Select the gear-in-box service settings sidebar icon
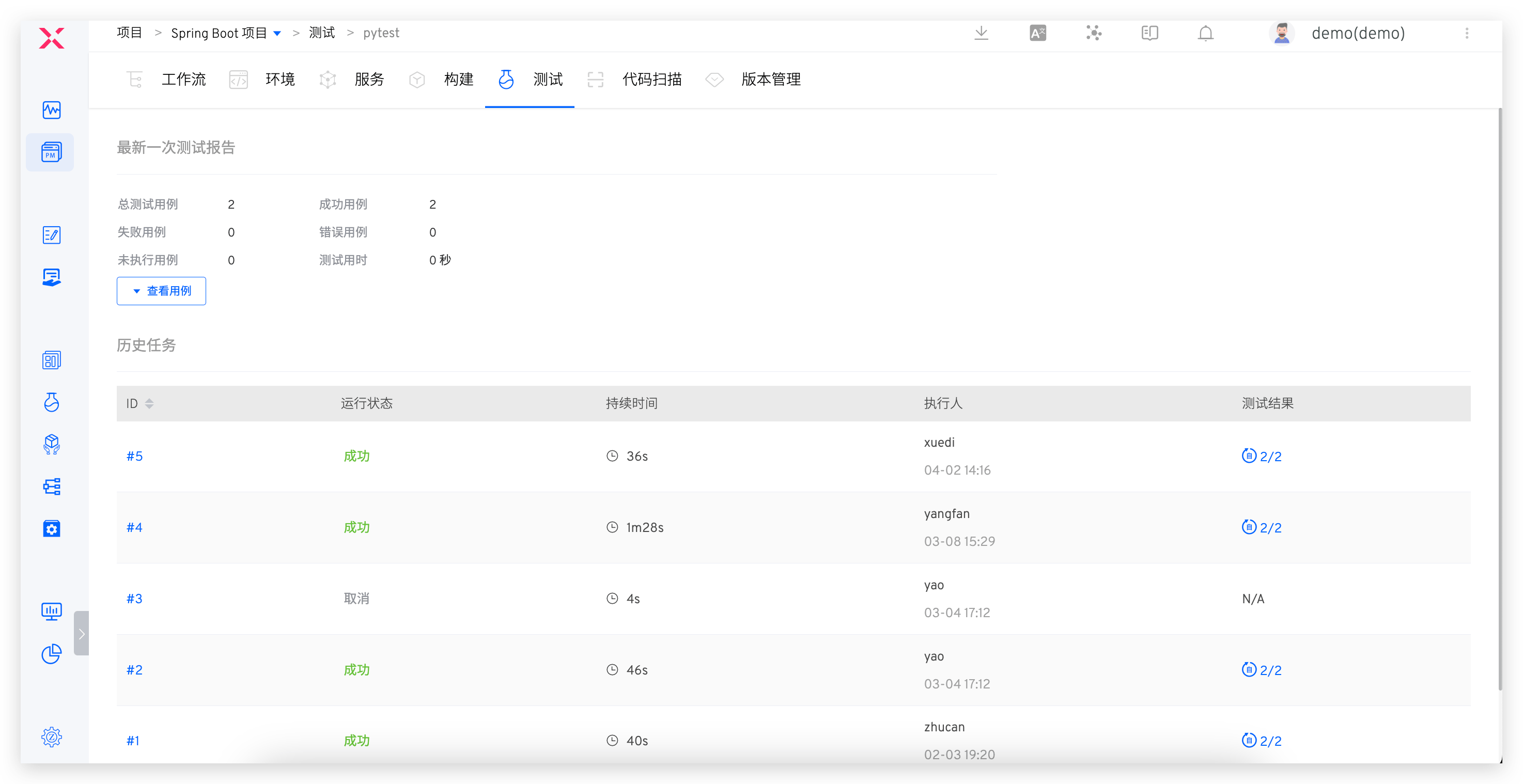This screenshot has width=1523, height=784. [x=52, y=529]
